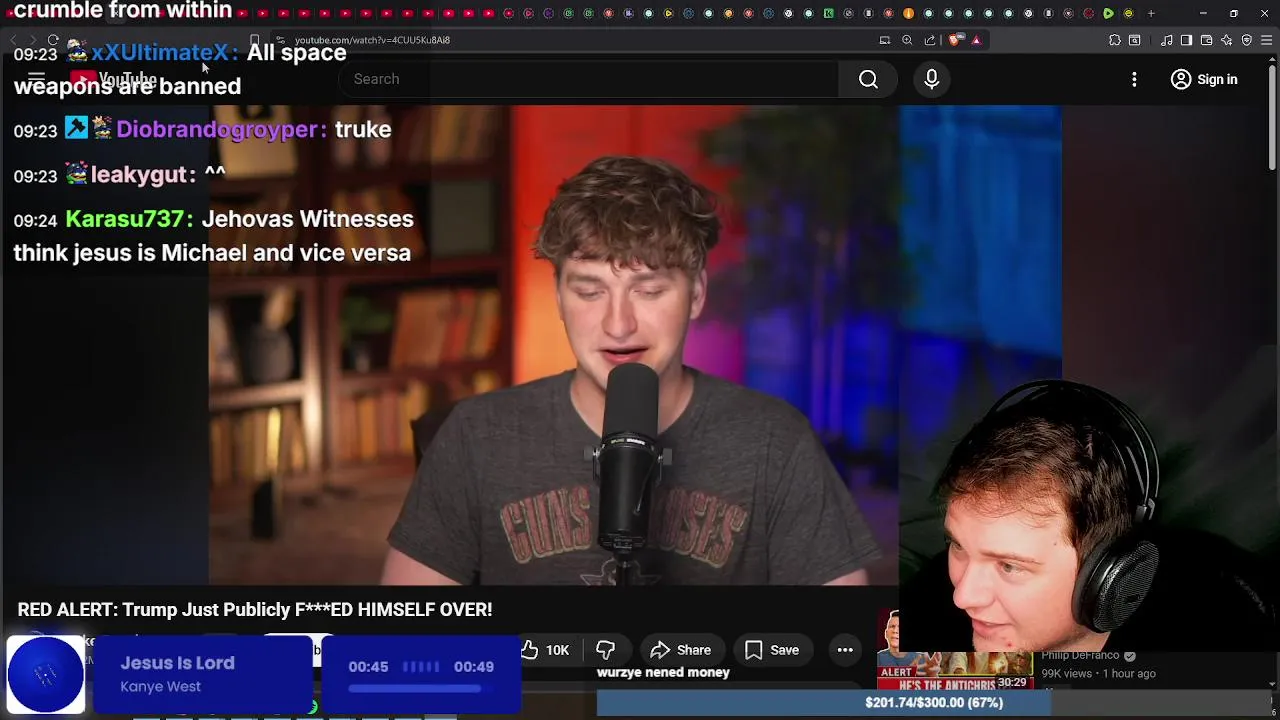Dislike the video using thumbs-down icon
The height and width of the screenshot is (720, 1280).
coord(605,650)
